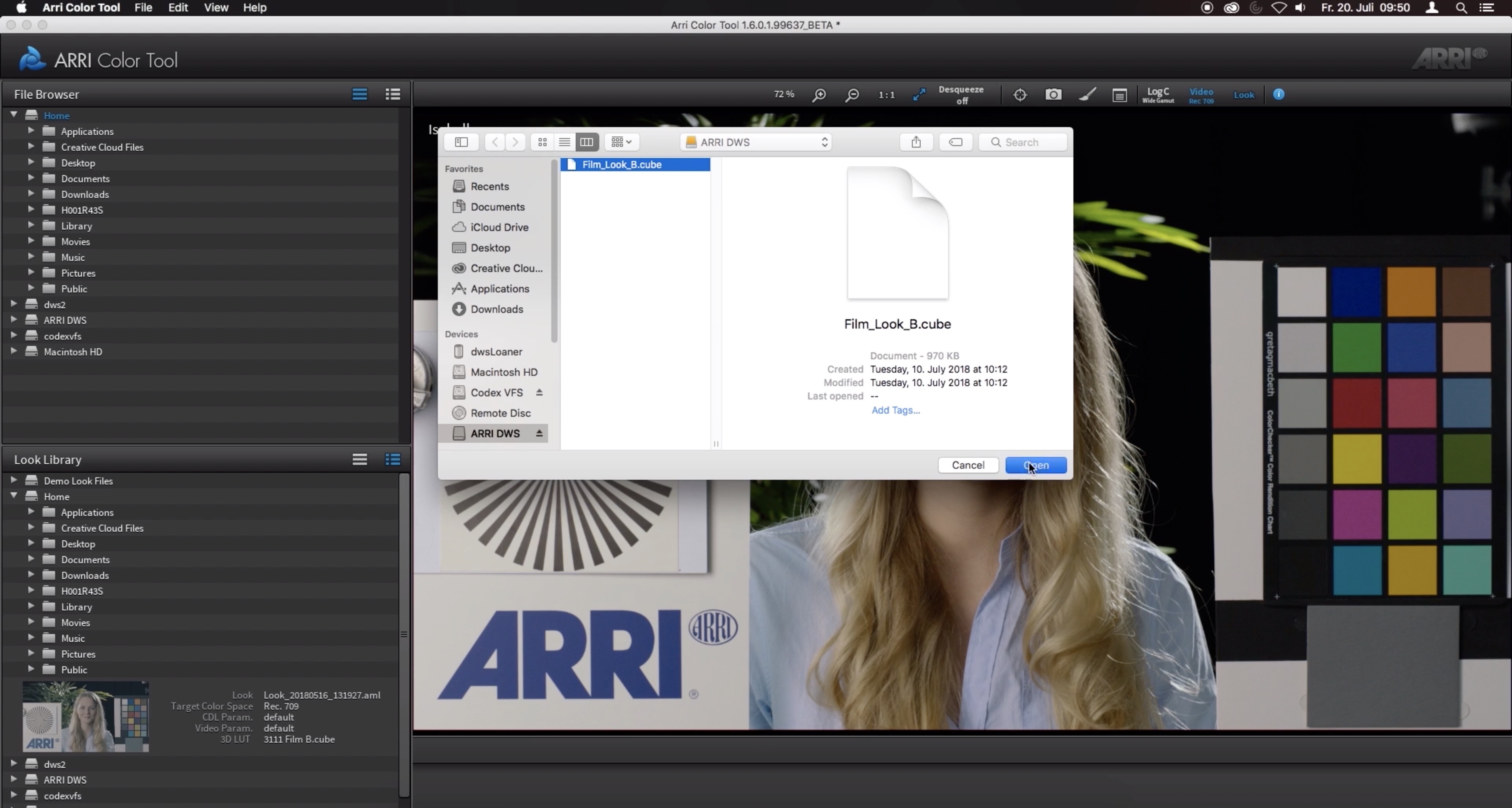This screenshot has width=1512, height=808.
Task: Open the View menu
Action: 215,7
